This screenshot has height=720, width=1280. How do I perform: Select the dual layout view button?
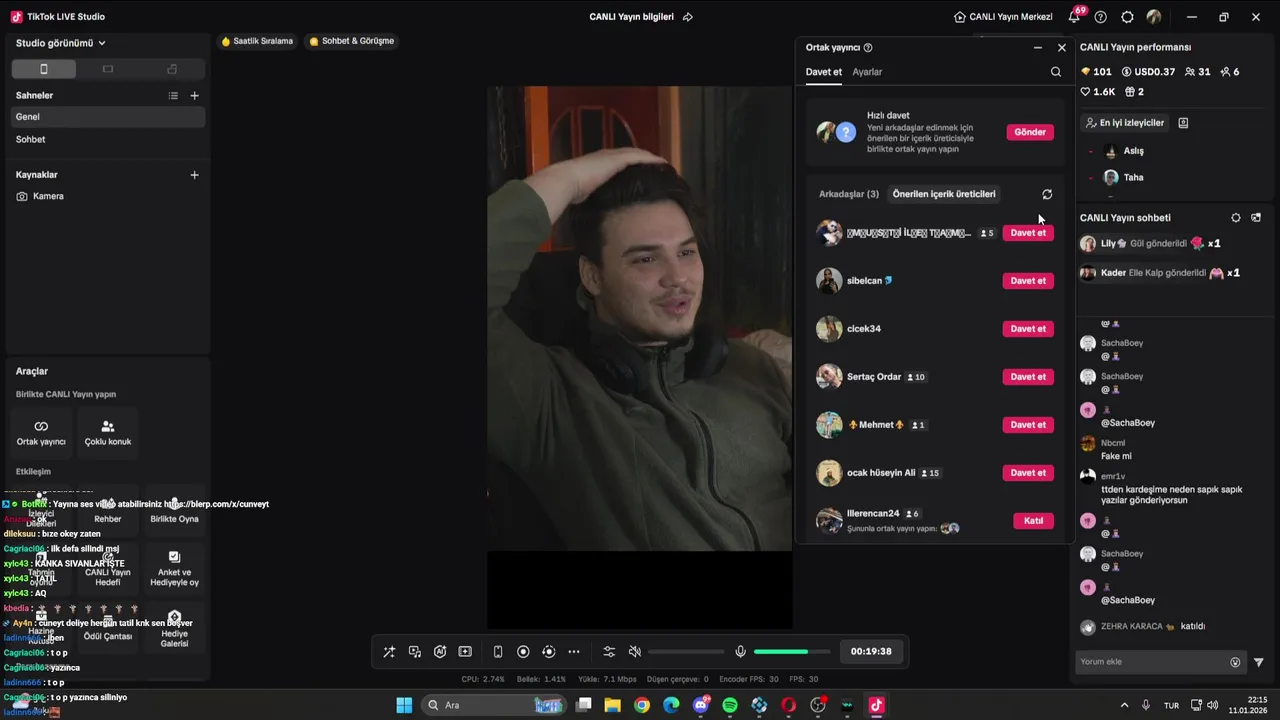tap(172, 69)
